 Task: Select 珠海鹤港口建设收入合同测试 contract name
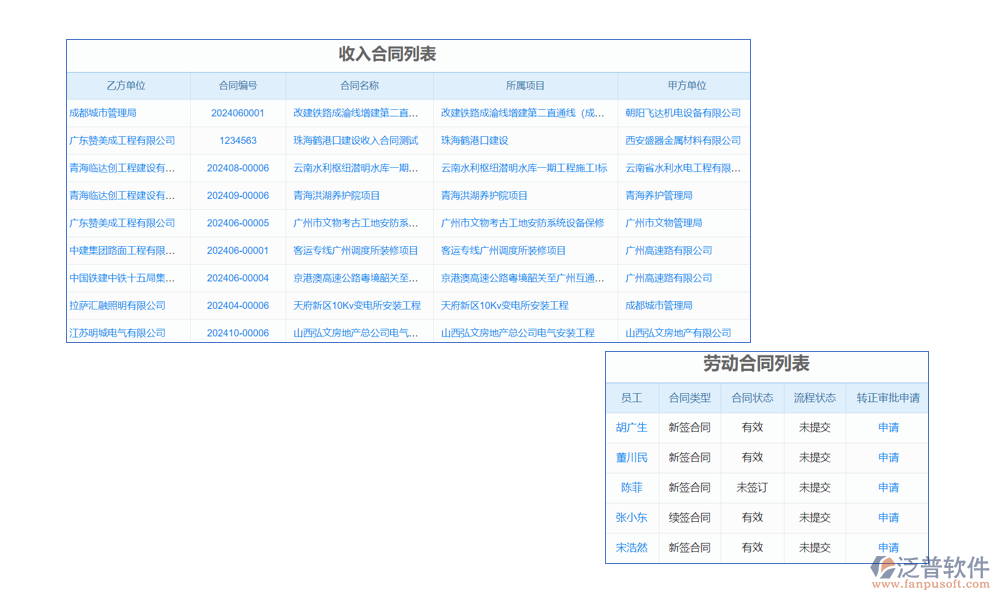(355, 141)
